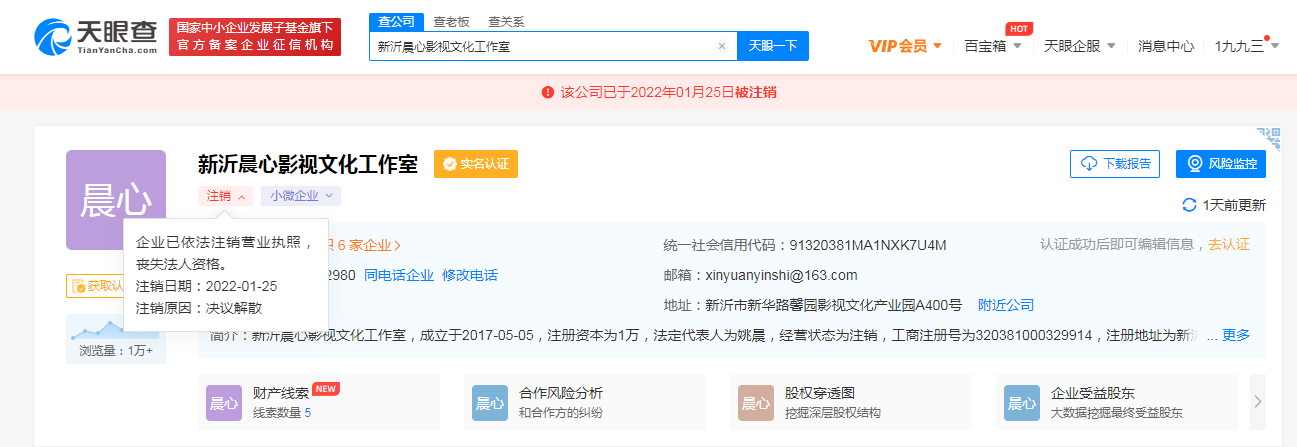Open the 财产线索 card
Image resolution: width=1297 pixels, height=447 pixels.
point(319,402)
